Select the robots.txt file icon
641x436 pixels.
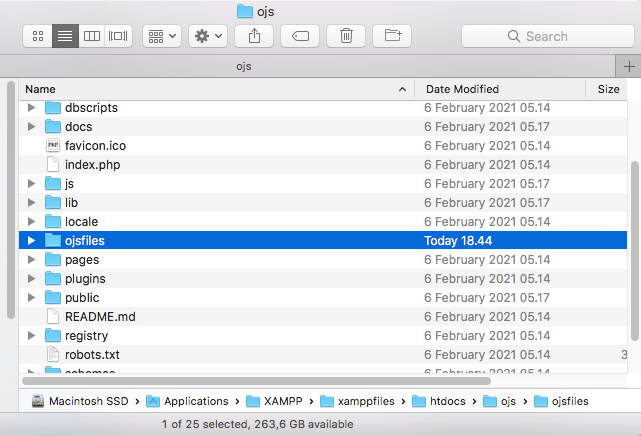tap(53, 355)
